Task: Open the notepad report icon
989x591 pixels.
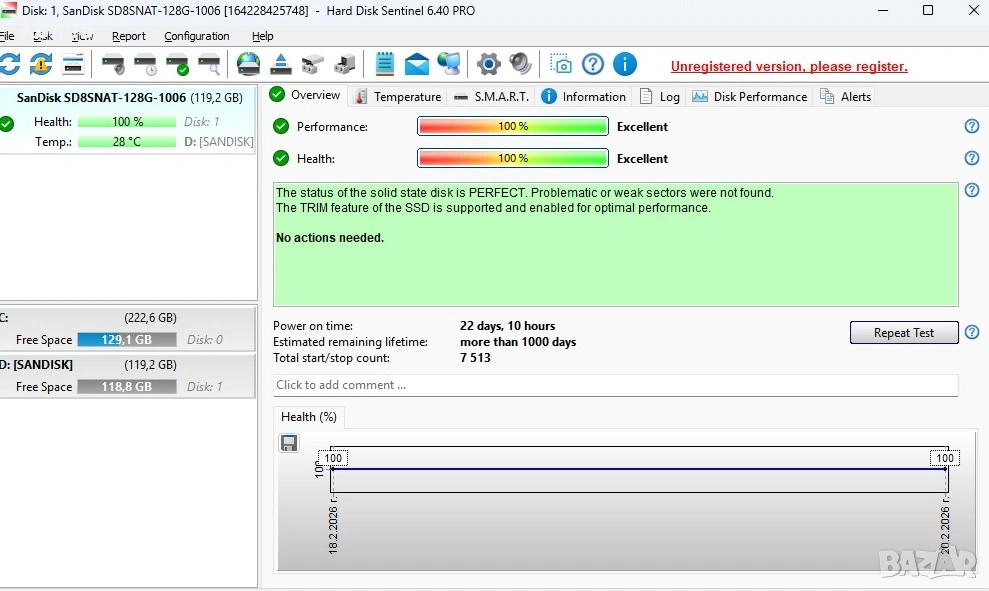Action: (385, 65)
